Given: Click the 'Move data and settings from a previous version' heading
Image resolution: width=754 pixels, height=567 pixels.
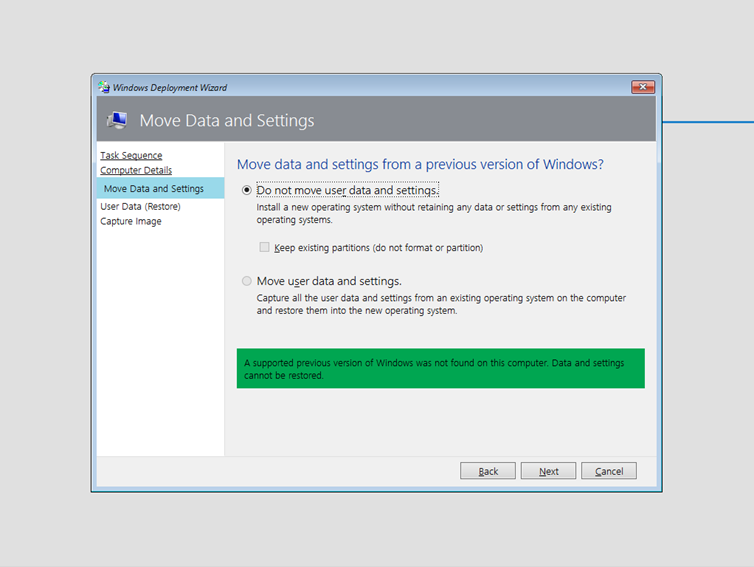Looking at the screenshot, I should tap(420, 164).
